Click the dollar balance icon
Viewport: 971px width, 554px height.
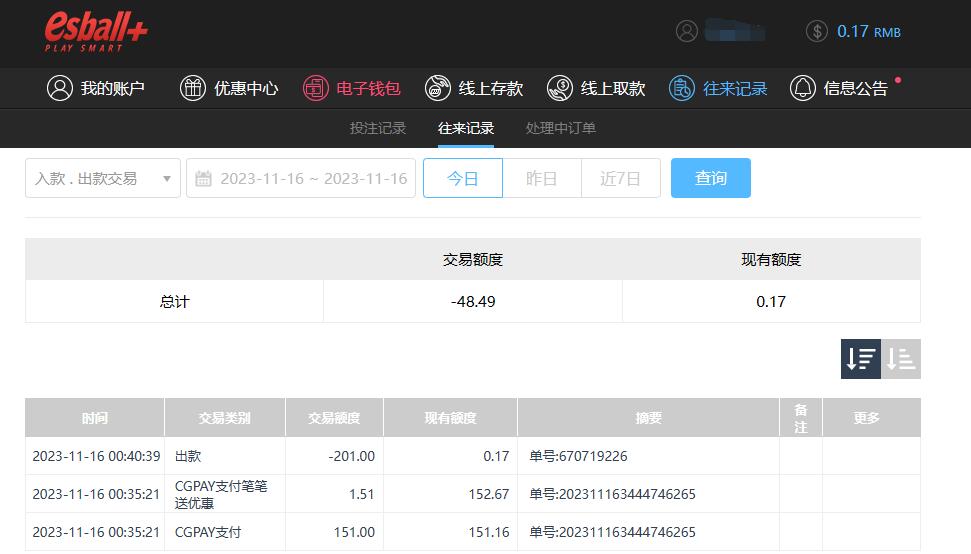(816, 31)
